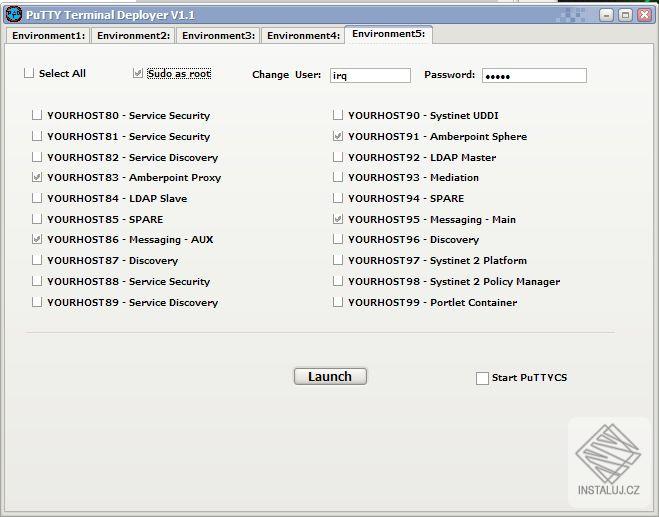This screenshot has height=517, width=659.
Task: Check YOURHOST81 - Service Security
Action: point(37,136)
